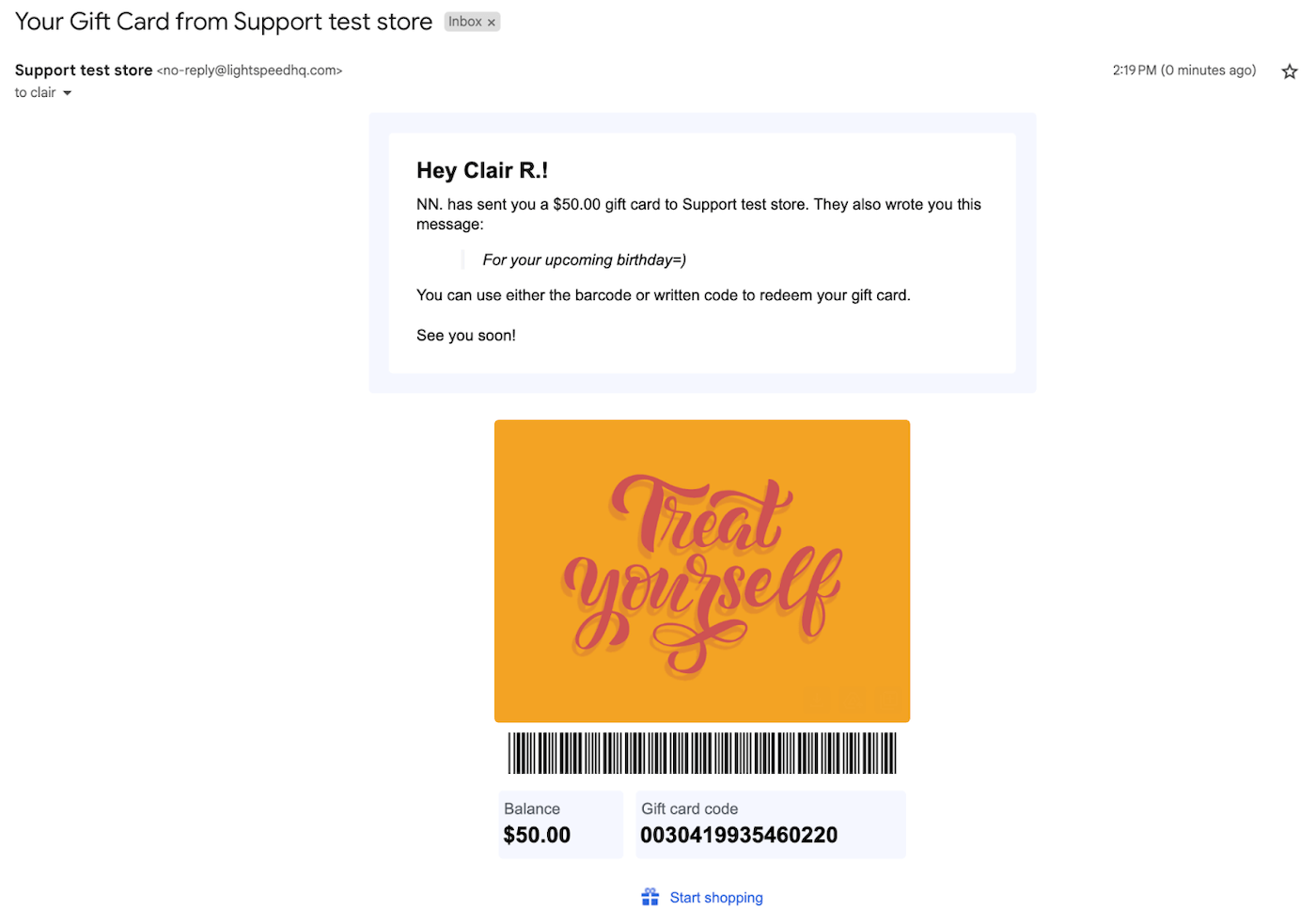Open the Start shopping link
Image resolution: width=1316 pixels, height=910 pixels.
click(716, 898)
